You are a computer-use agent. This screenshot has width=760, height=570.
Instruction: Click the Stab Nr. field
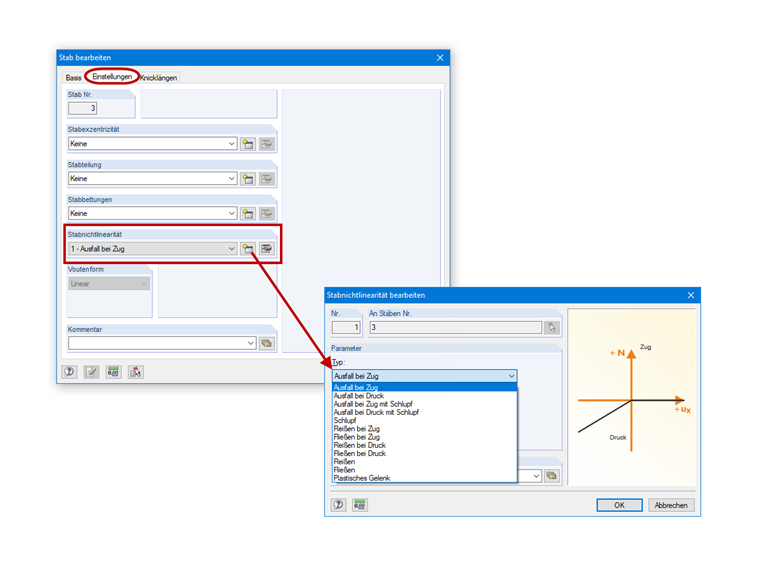[82, 108]
